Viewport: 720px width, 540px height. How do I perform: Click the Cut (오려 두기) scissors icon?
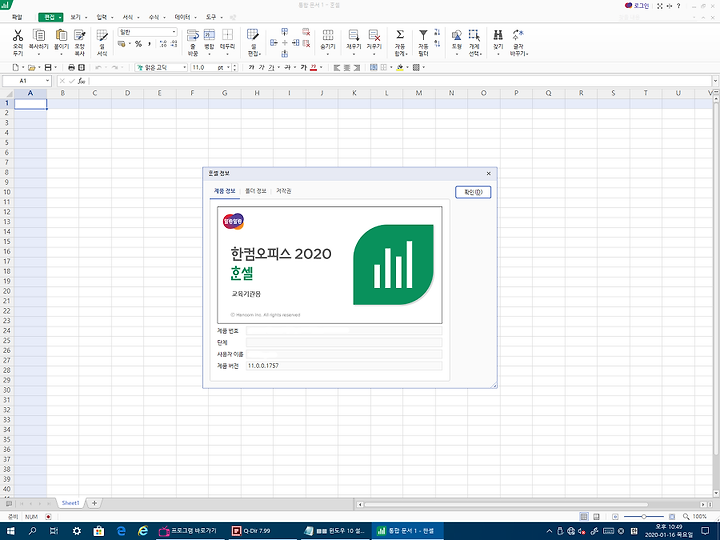(x=18, y=36)
